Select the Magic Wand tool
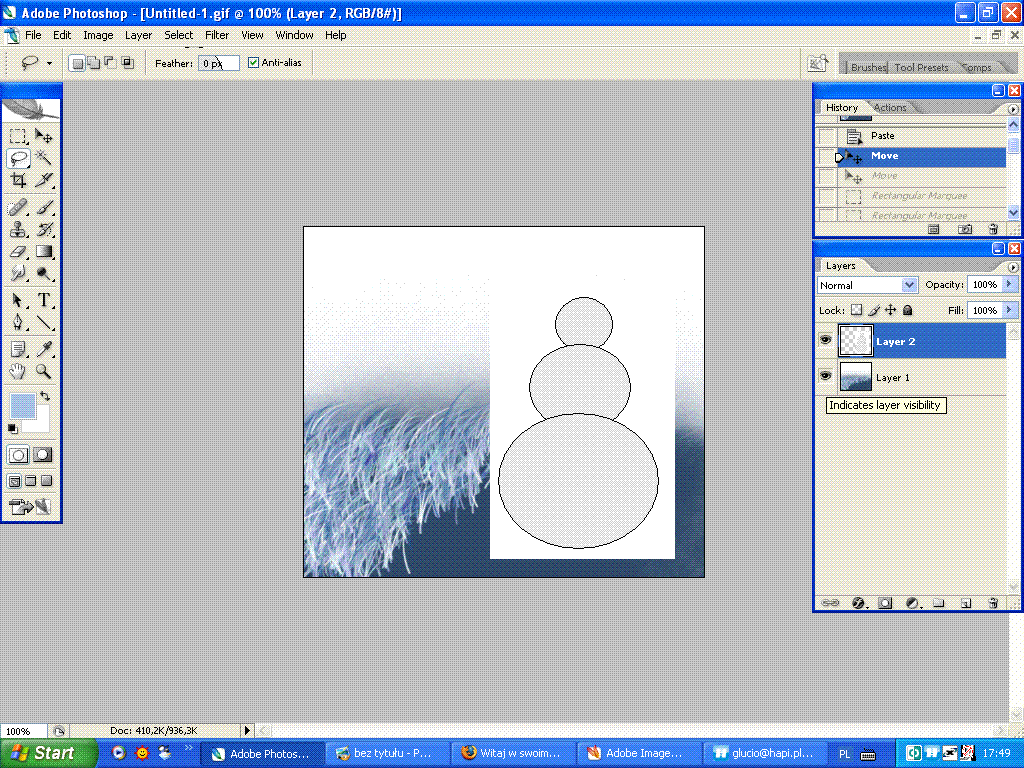The image size is (1024, 768). point(44,158)
